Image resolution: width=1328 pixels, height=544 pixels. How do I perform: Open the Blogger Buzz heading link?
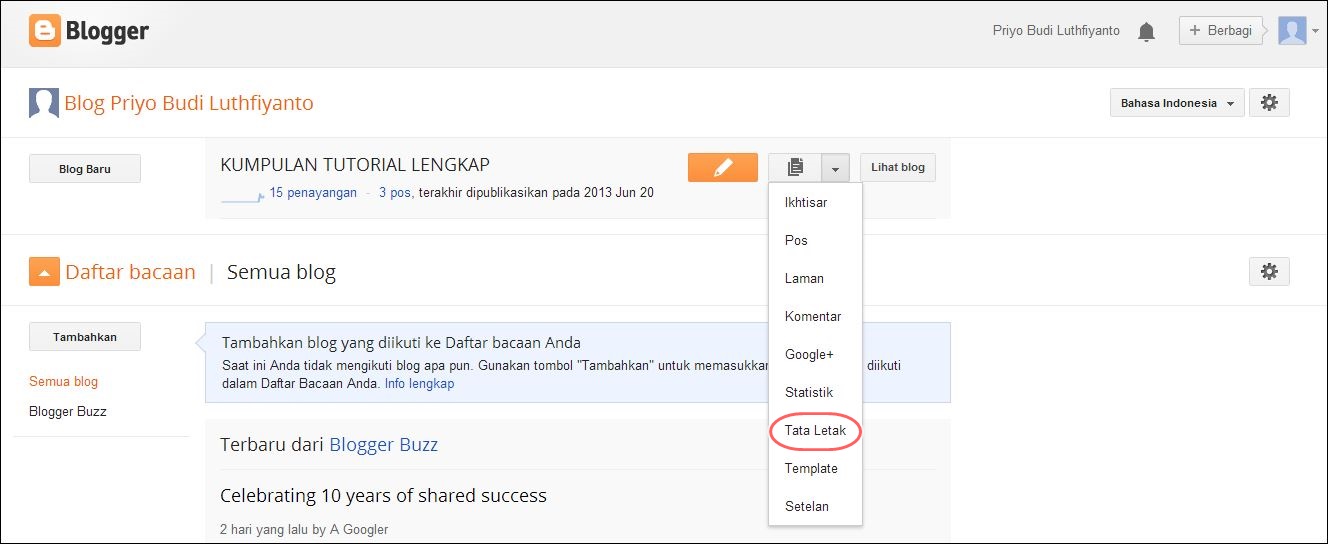pos(383,445)
